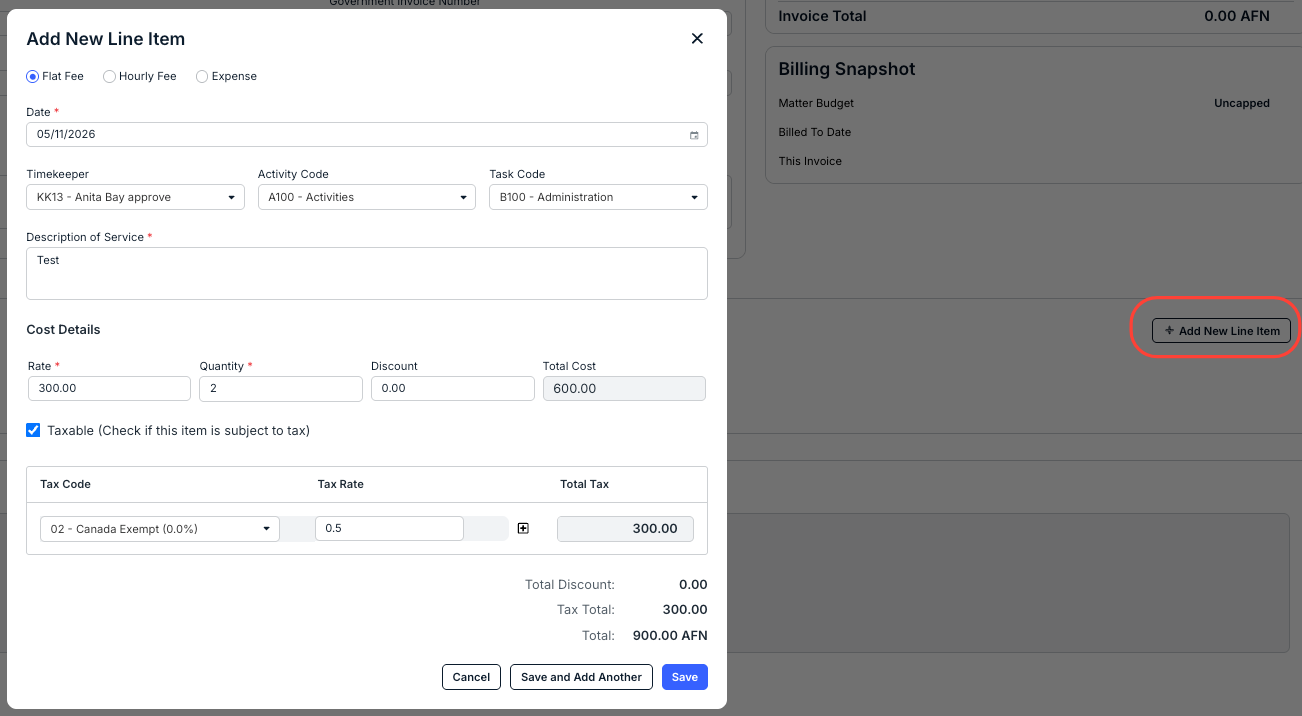The width and height of the screenshot is (1302, 716).
Task: Choose the Expense radio option
Action: (x=202, y=76)
